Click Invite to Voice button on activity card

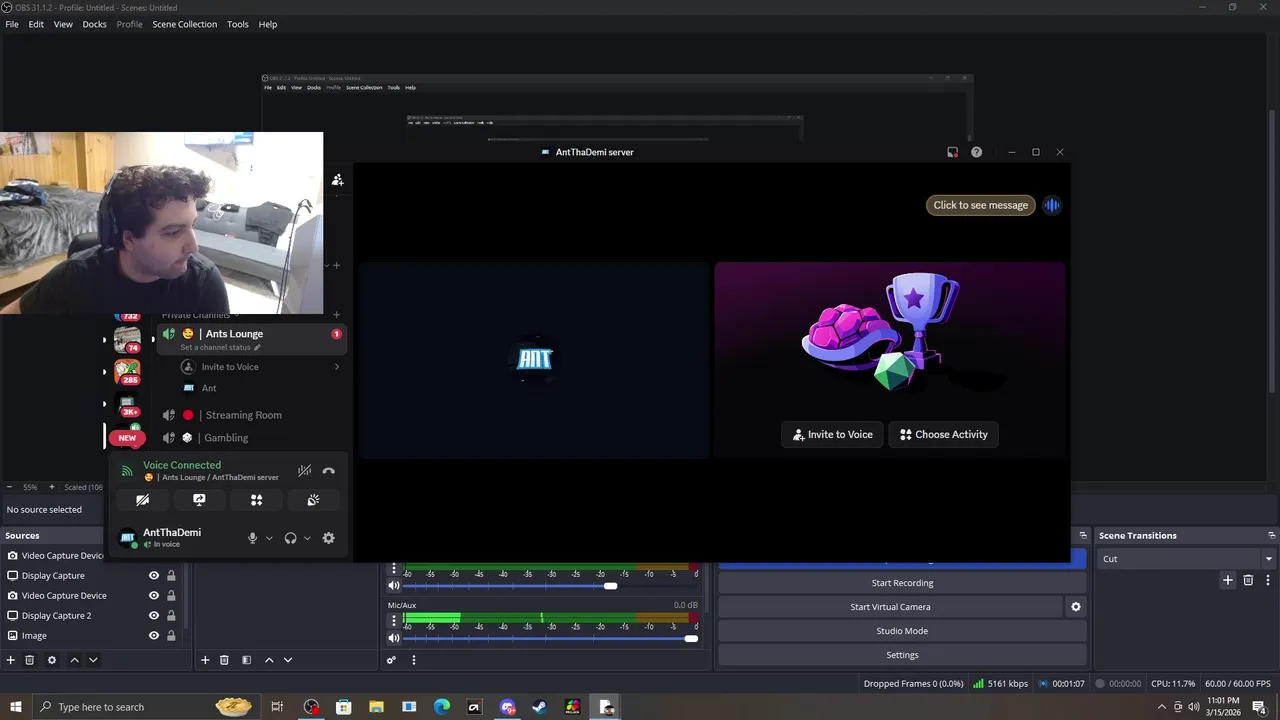[x=833, y=434]
